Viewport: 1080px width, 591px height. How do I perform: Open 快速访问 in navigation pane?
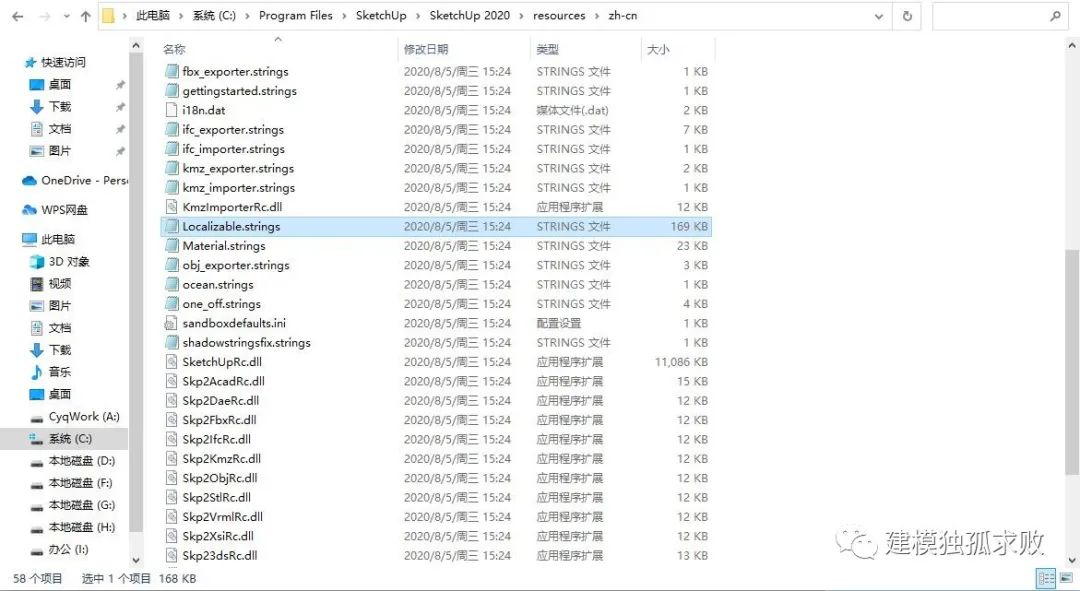(63, 62)
